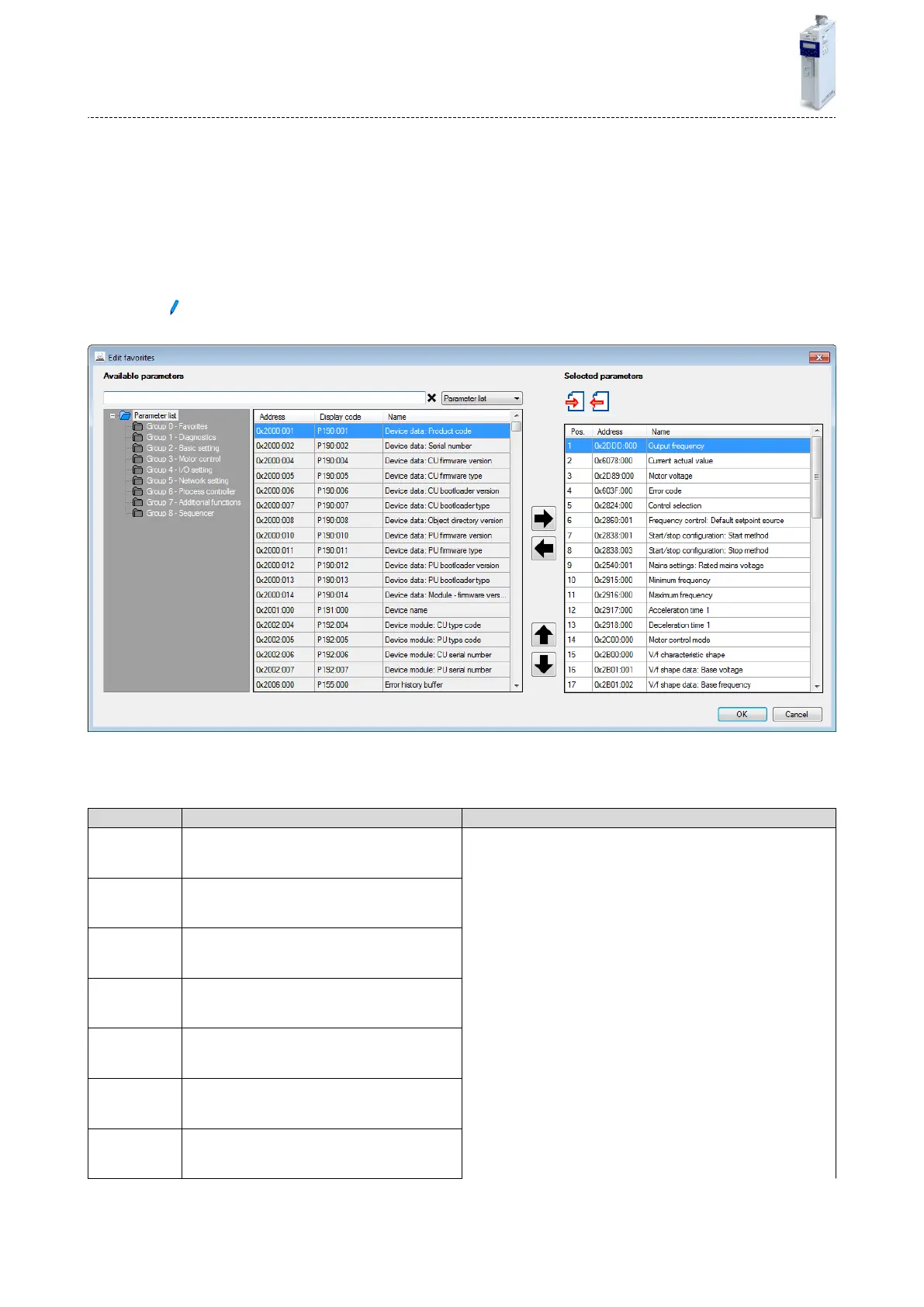Screen dimensions: 924x1307
Task: Select Group 1 - Diagnostics tree item
Action: pos(182,437)
